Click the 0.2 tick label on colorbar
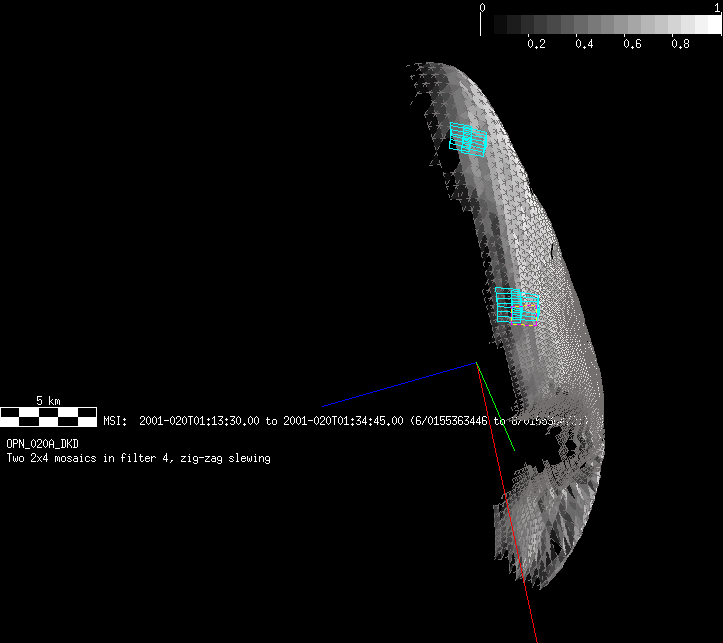The height and width of the screenshot is (643, 723). pyautogui.click(x=536, y=44)
